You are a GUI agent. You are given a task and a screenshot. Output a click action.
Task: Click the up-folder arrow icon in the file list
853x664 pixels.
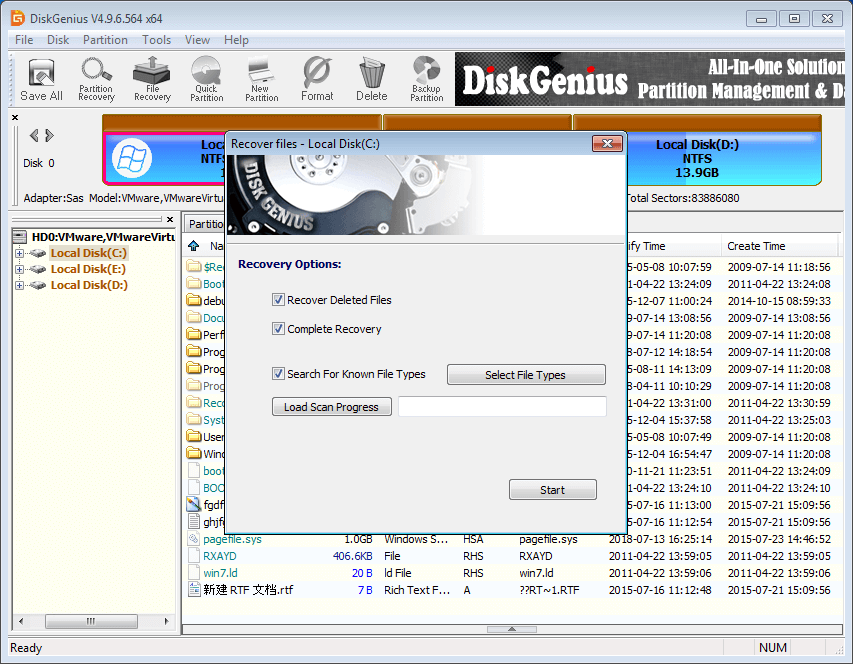point(194,246)
